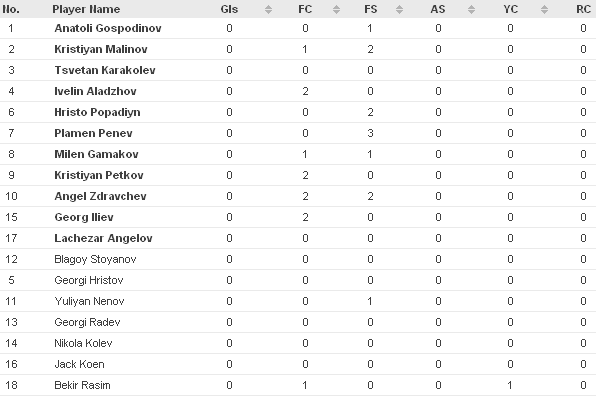Click Angel Zdravchev's name

pos(100,196)
